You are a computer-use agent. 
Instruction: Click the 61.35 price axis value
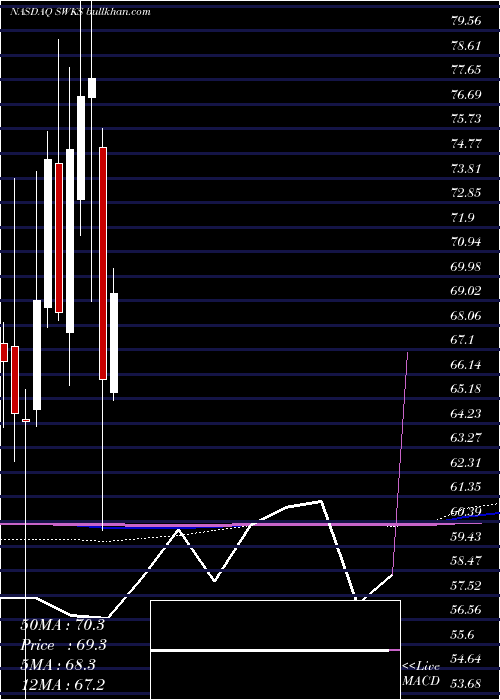click(466, 487)
